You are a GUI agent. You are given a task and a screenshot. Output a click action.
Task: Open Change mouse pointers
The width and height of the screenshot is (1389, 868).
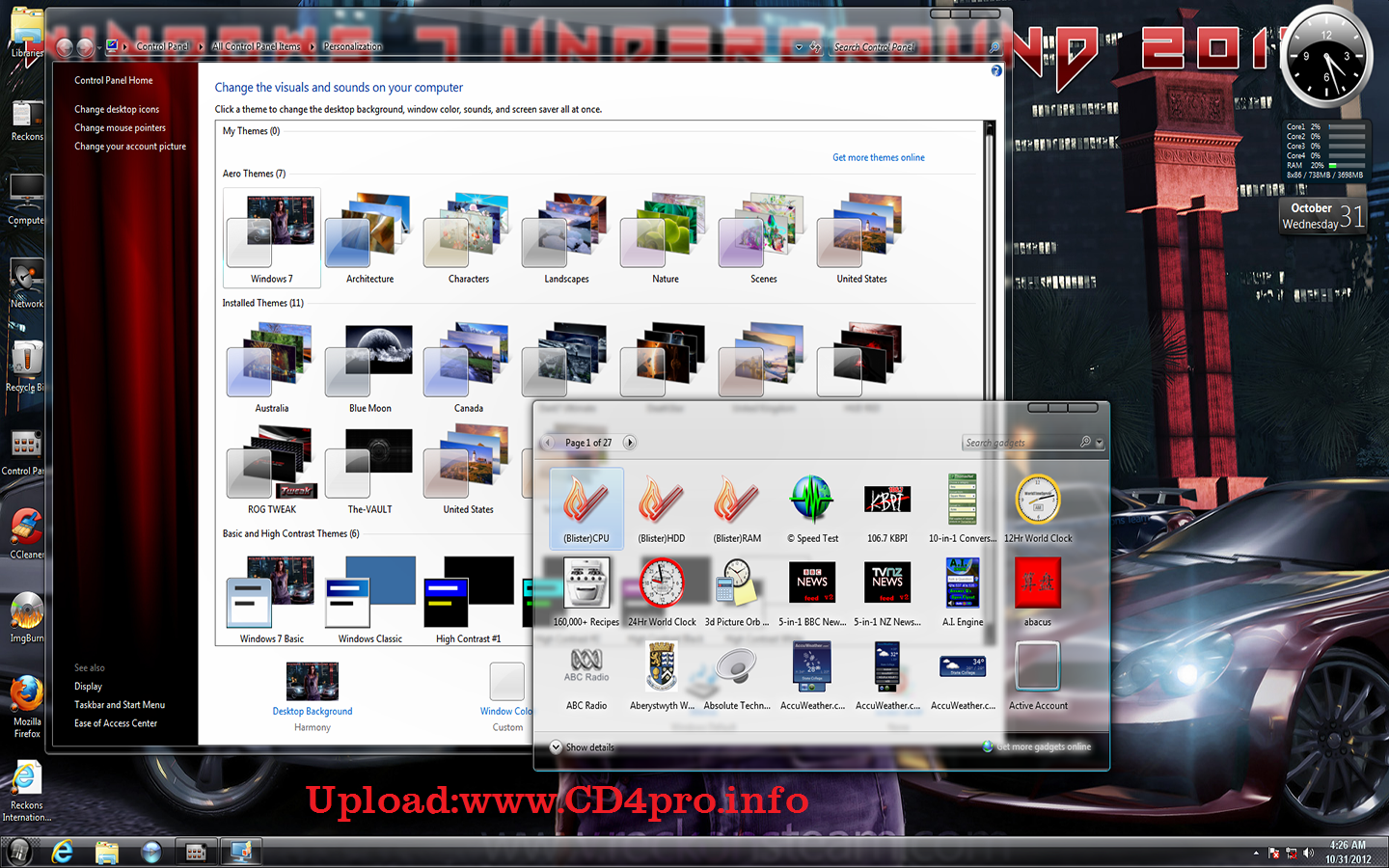[121, 128]
